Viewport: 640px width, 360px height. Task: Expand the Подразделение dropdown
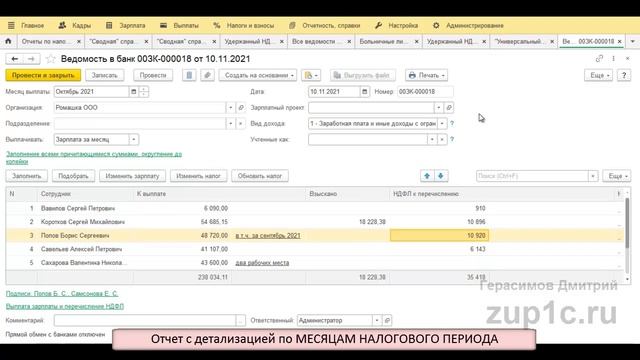(x=231, y=124)
